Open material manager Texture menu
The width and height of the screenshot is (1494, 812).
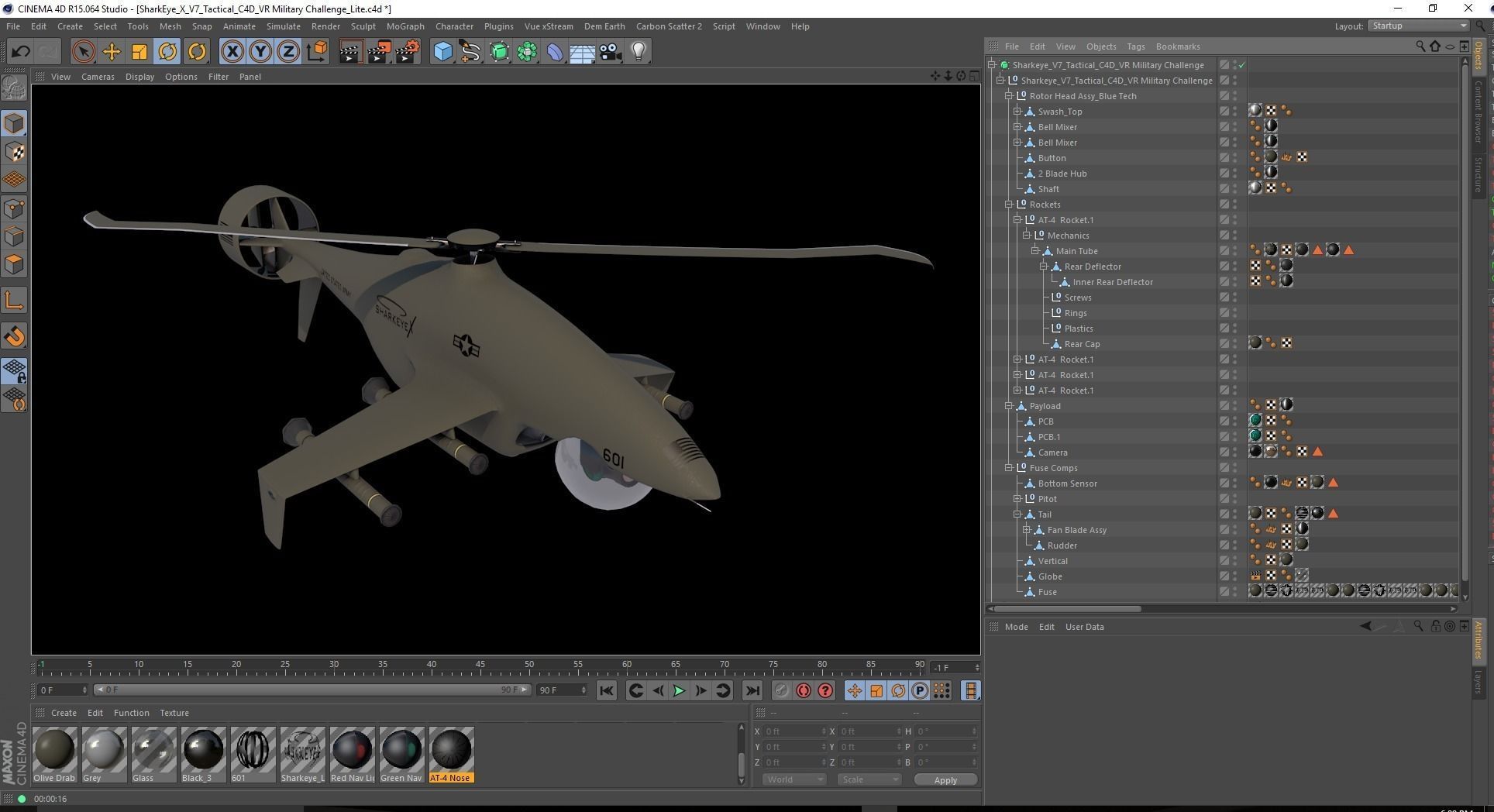tap(174, 713)
